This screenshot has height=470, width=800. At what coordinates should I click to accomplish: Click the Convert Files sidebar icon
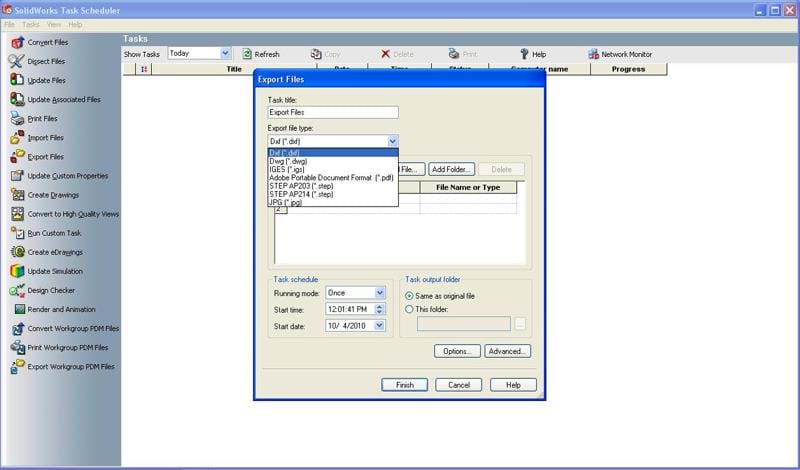point(17,42)
